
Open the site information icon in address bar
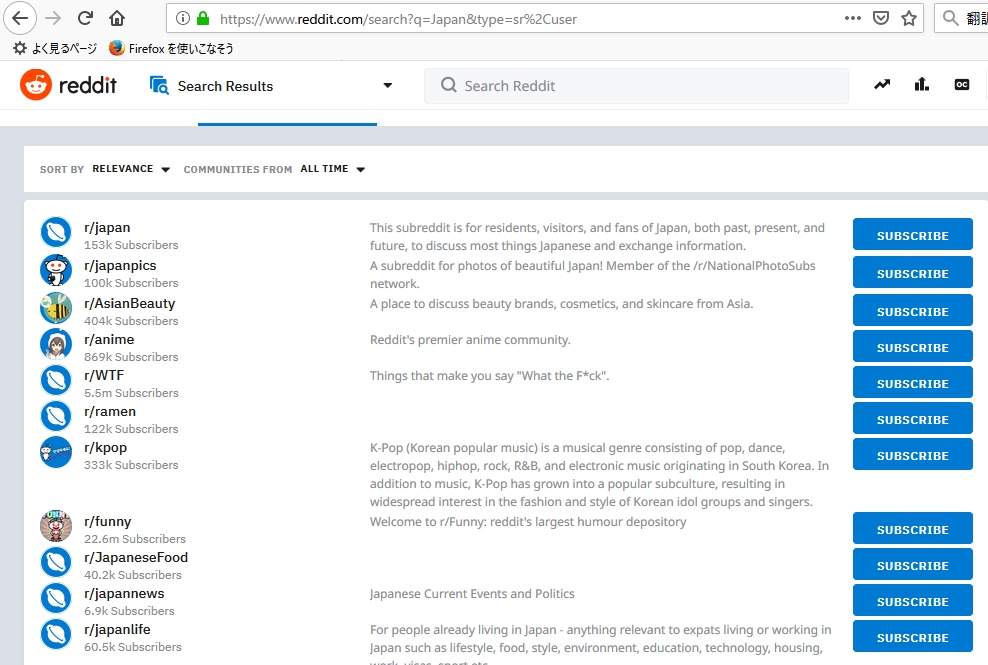(x=183, y=18)
